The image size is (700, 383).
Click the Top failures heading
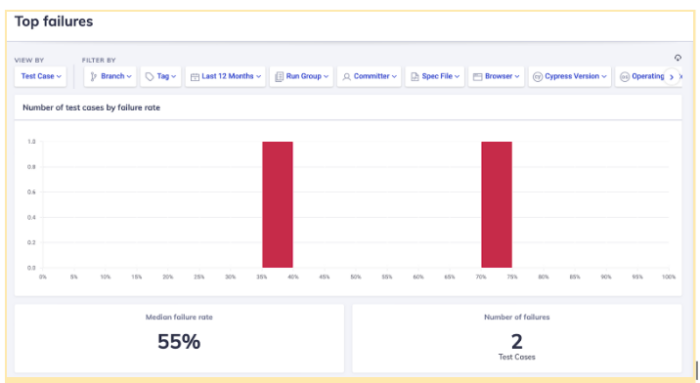coord(54,21)
